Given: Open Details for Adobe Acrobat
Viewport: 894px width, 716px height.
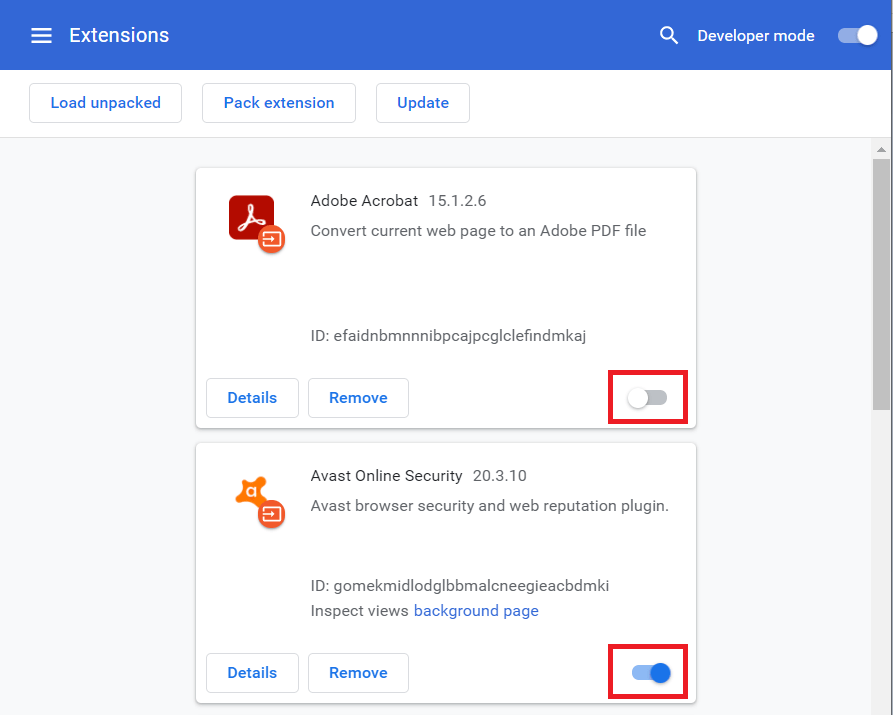Looking at the screenshot, I should (252, 398).
